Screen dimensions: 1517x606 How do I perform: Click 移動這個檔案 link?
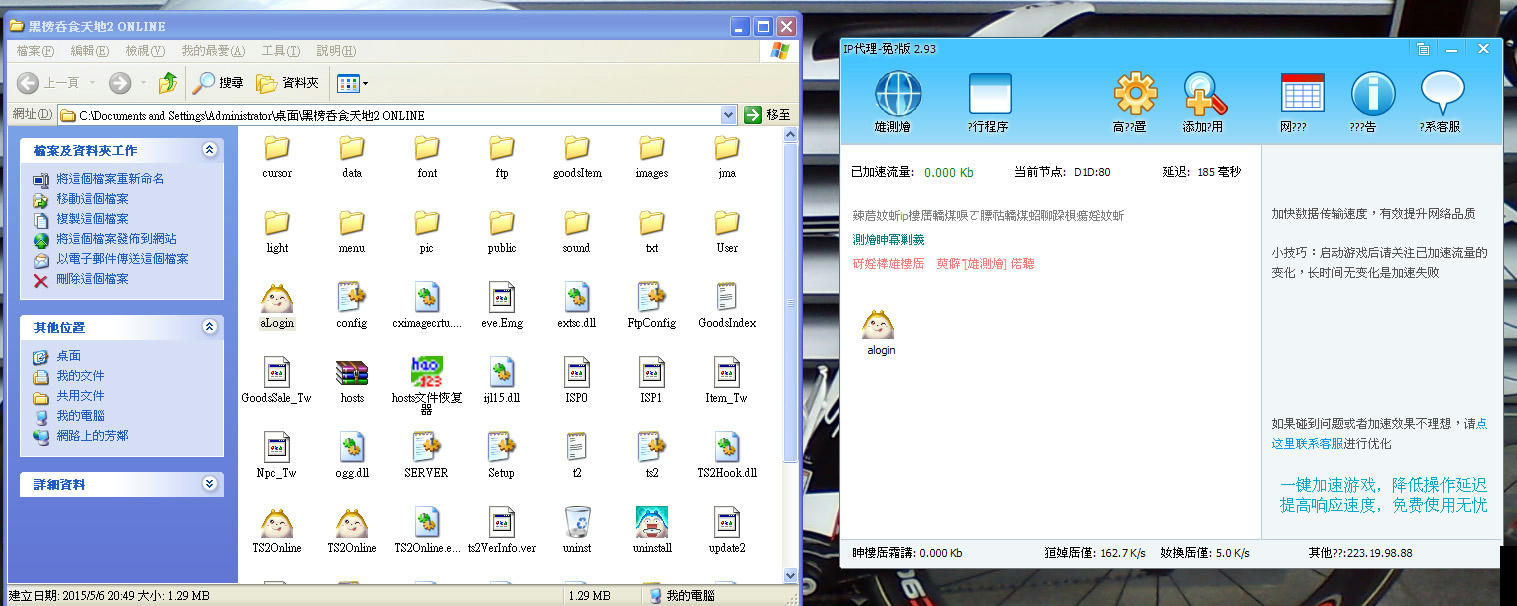tap(92, 199)
